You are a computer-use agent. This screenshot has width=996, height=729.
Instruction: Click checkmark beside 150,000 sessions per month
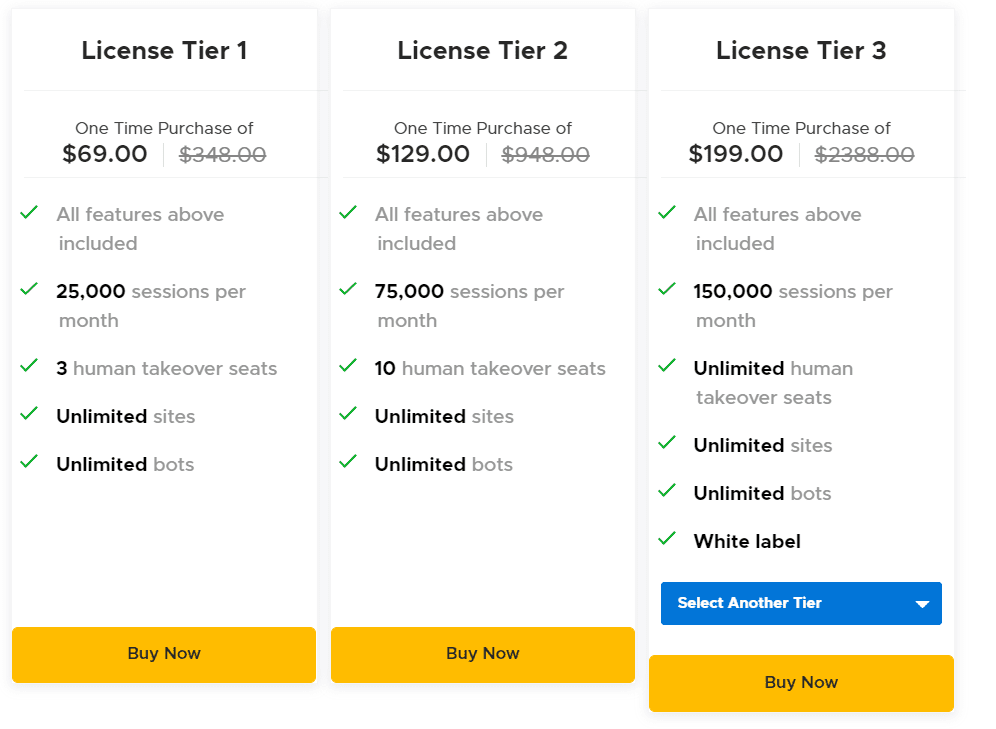pos(667,290)
